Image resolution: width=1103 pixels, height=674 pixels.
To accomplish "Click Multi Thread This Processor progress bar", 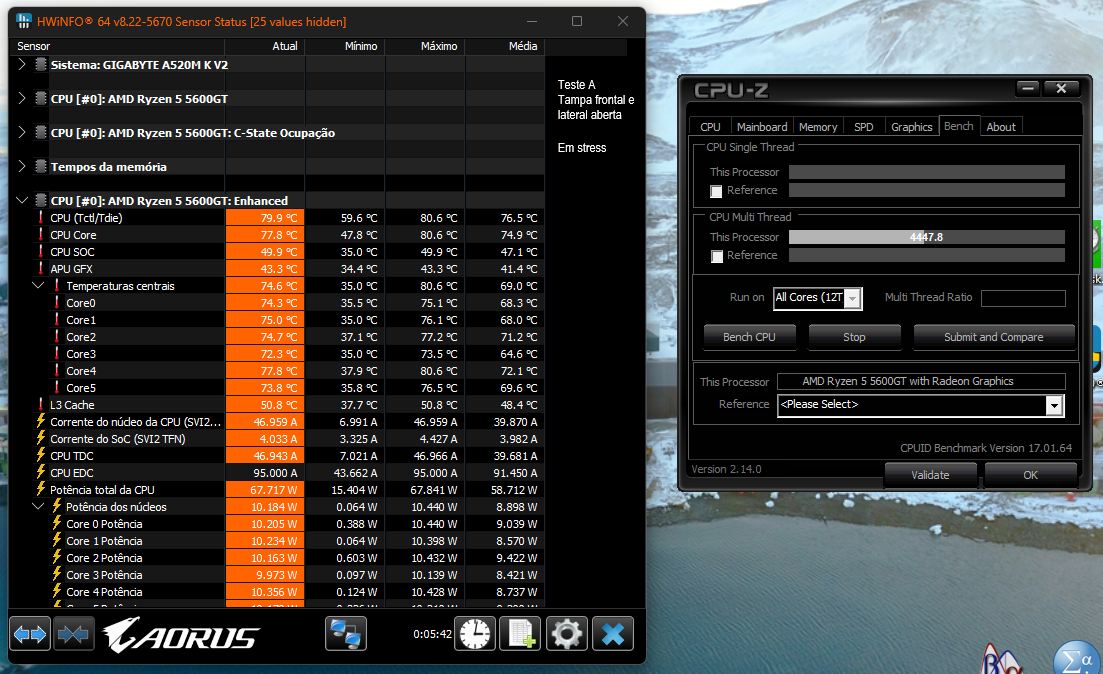I will pos(926,237).
